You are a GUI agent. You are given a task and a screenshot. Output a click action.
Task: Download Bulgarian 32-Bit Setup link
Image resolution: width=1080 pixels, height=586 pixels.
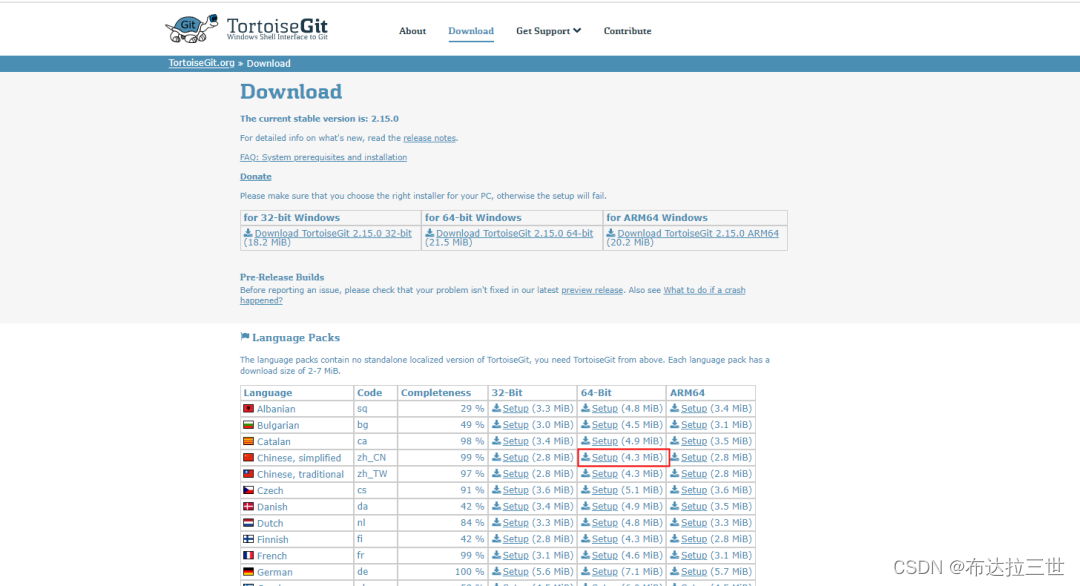[515, 425]
